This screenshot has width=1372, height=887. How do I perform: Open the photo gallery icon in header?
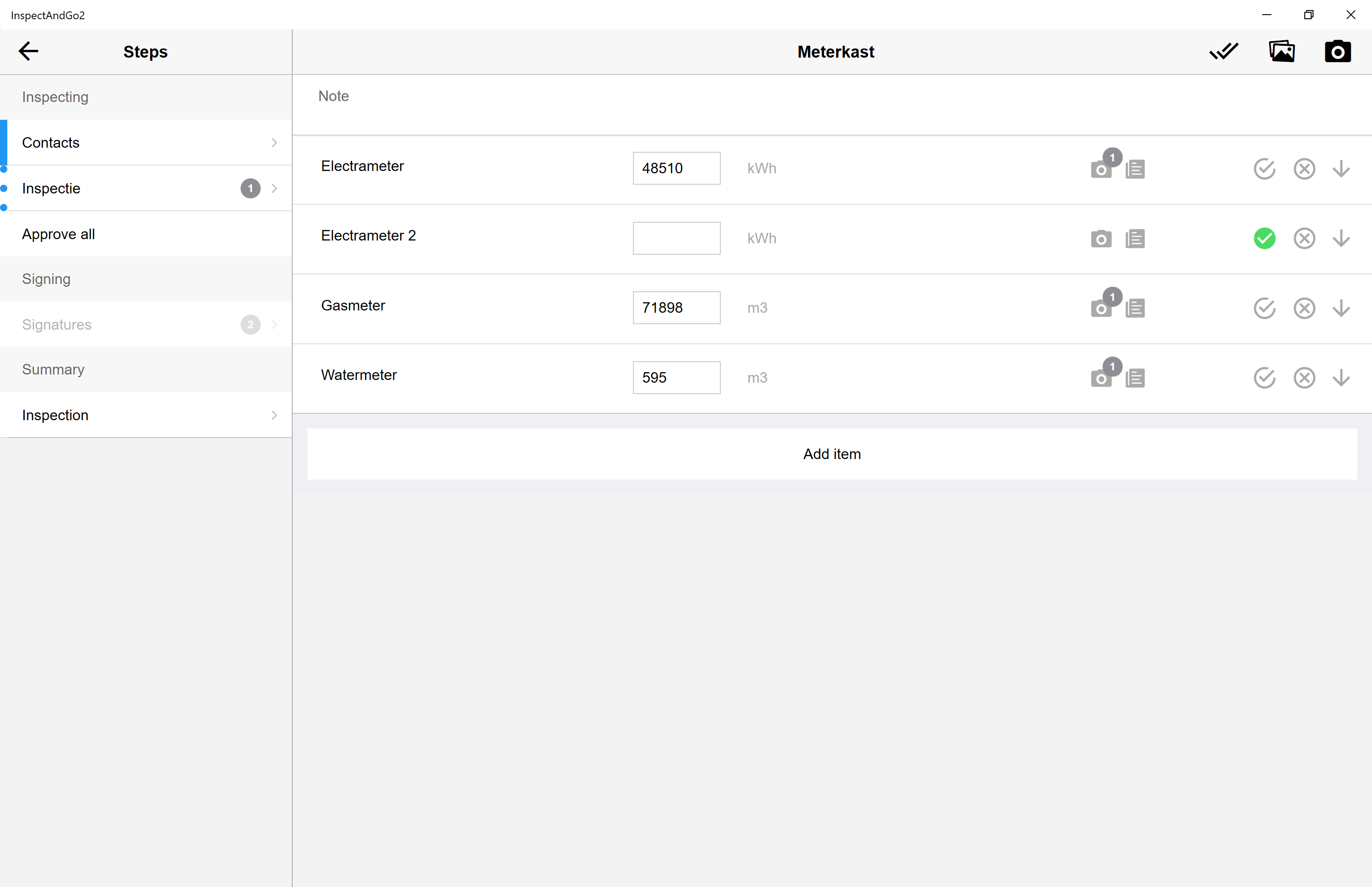coord(1281,51)
